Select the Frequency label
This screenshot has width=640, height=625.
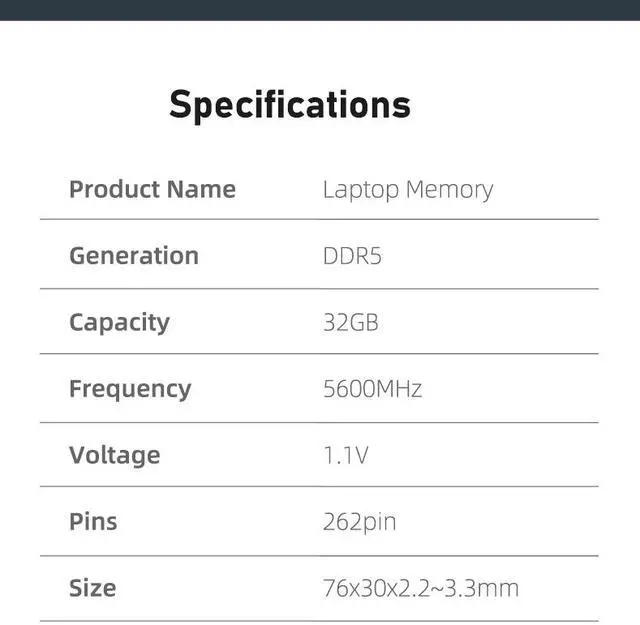[x=130, y=388]
